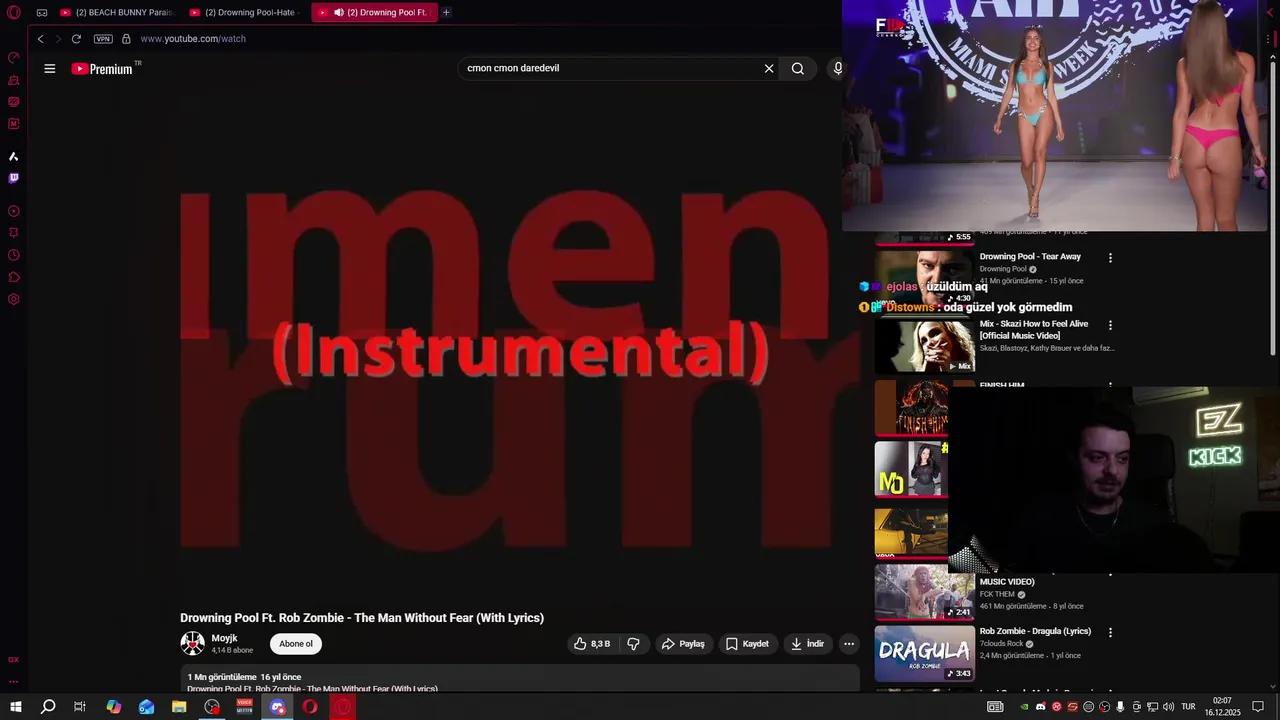
Task: Open a new tab with plus button
Action: [x=446, y=12]
